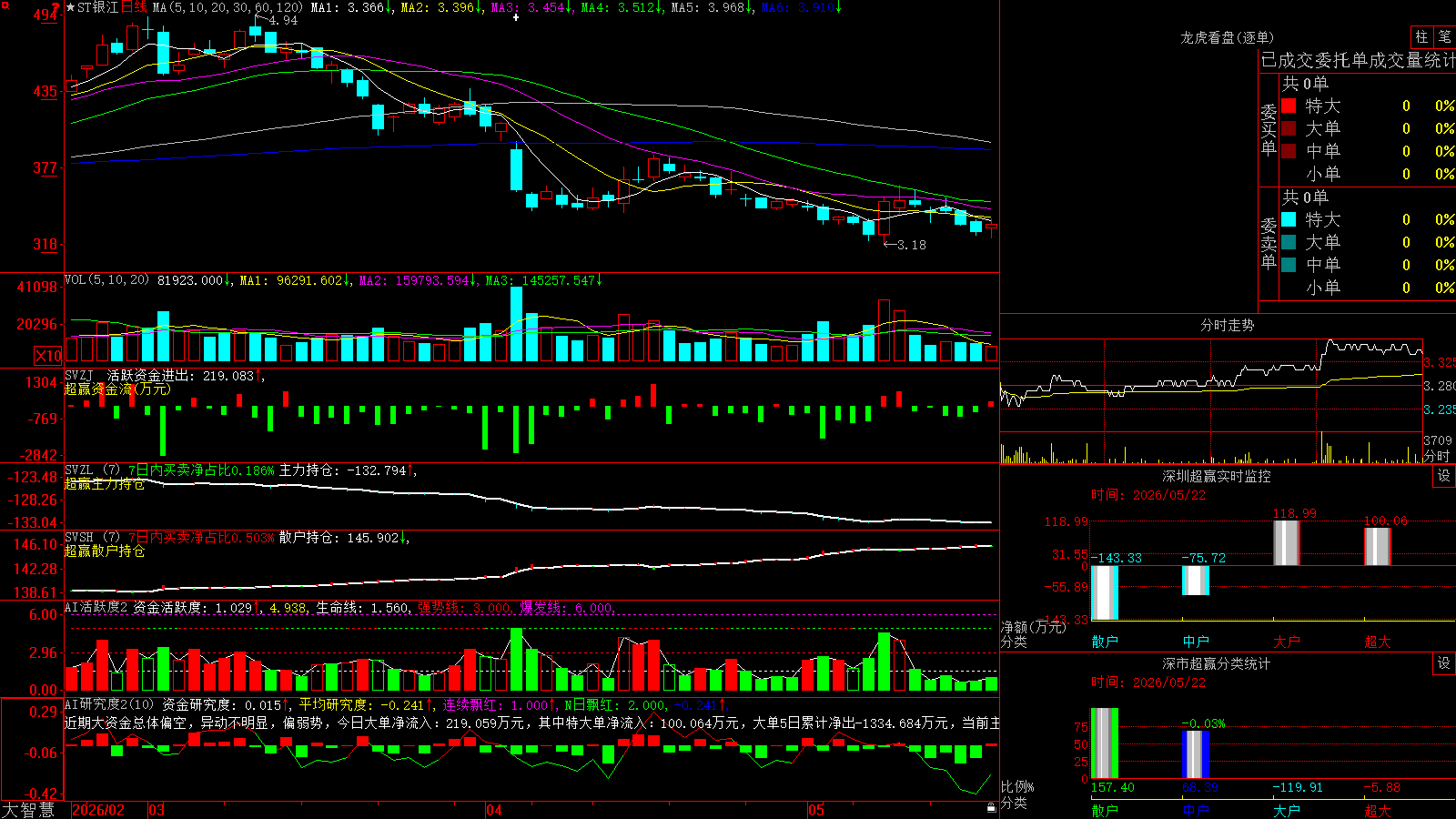Click the 3.18 low price annotation

tap(912, 245)
